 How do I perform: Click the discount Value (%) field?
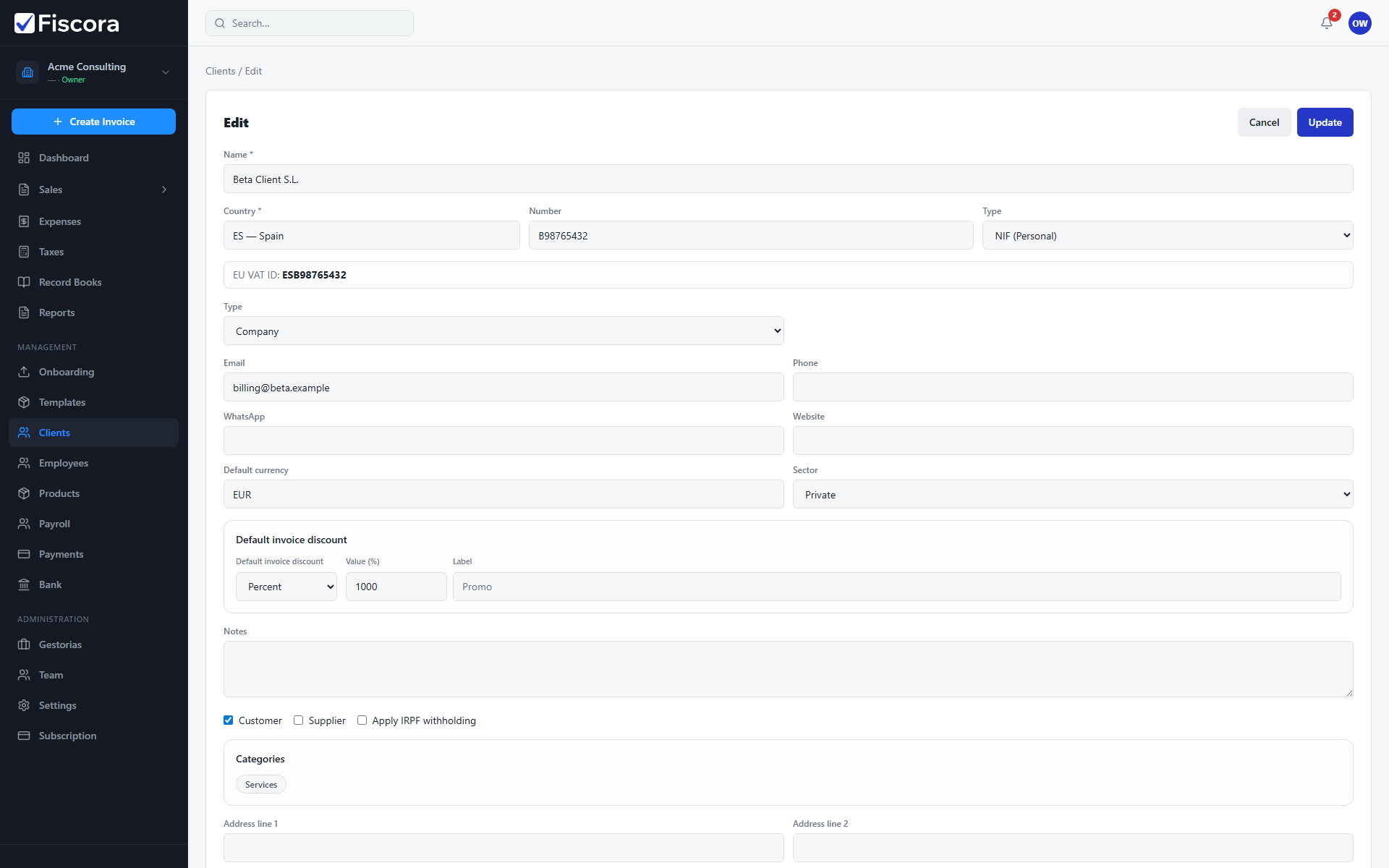pos(396,587)
